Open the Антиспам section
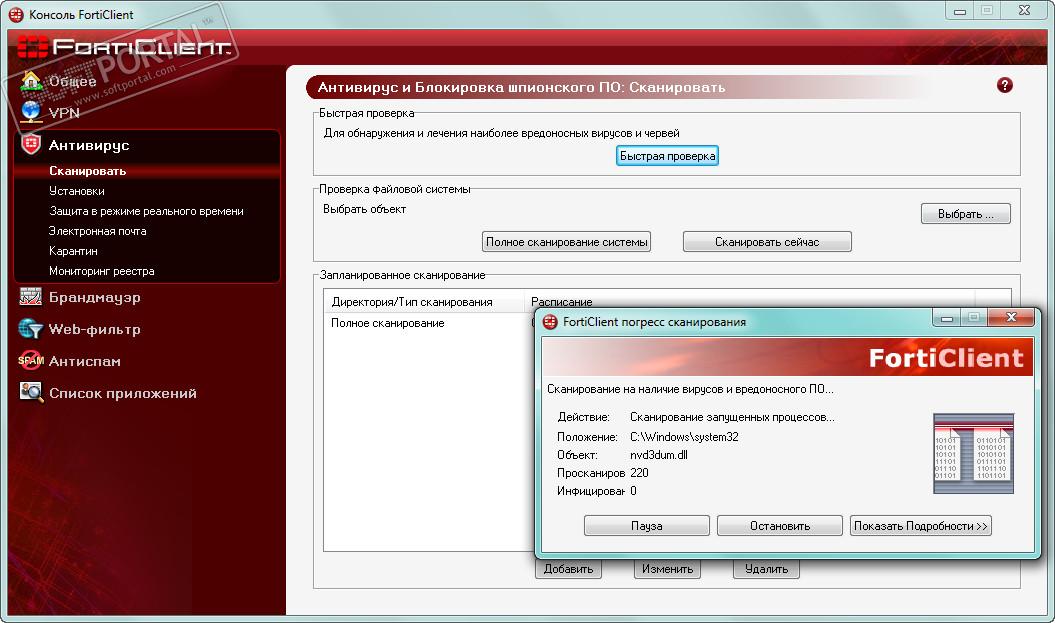 pyautogui.click(x=85, y=361)
